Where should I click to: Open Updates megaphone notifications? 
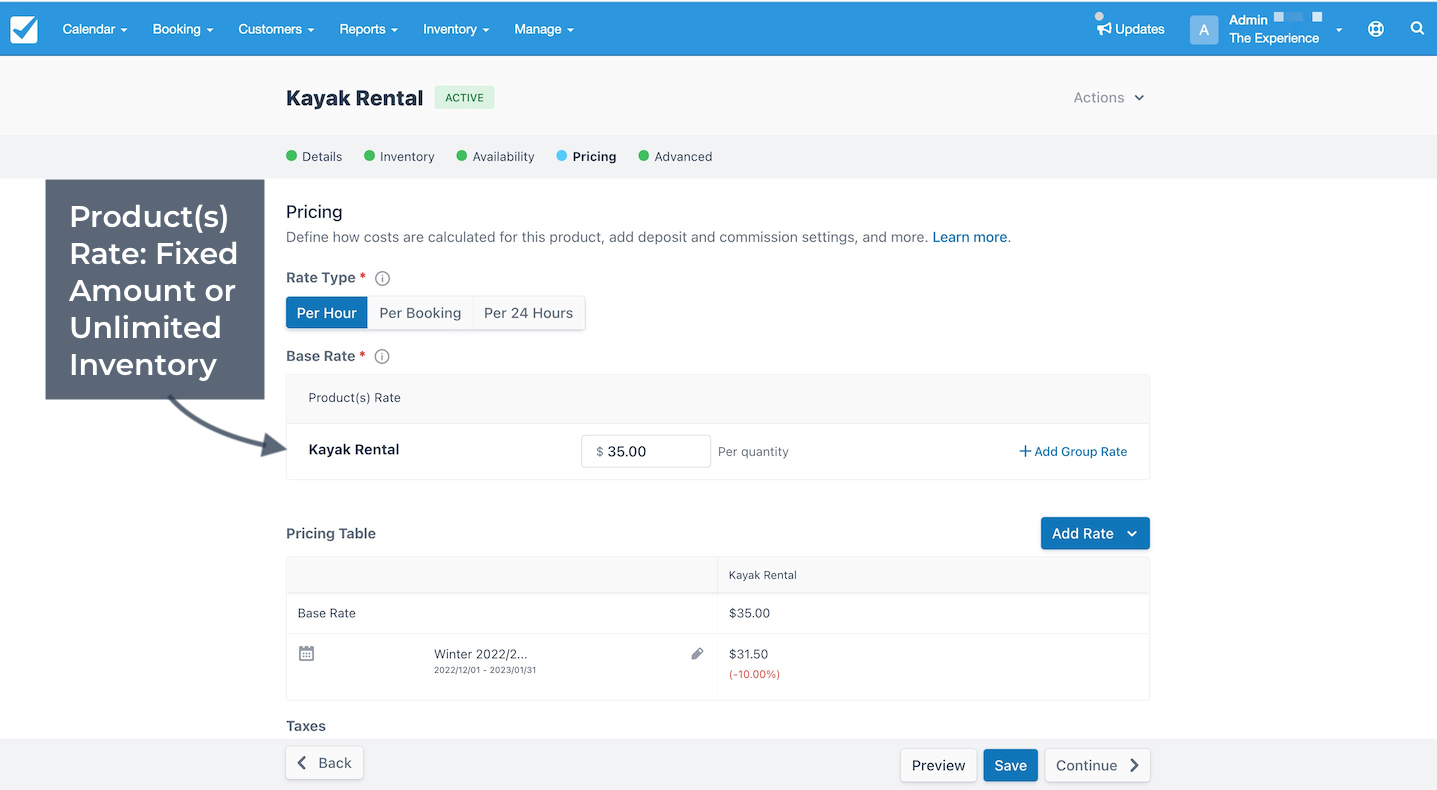click(x=1130, y=29)
